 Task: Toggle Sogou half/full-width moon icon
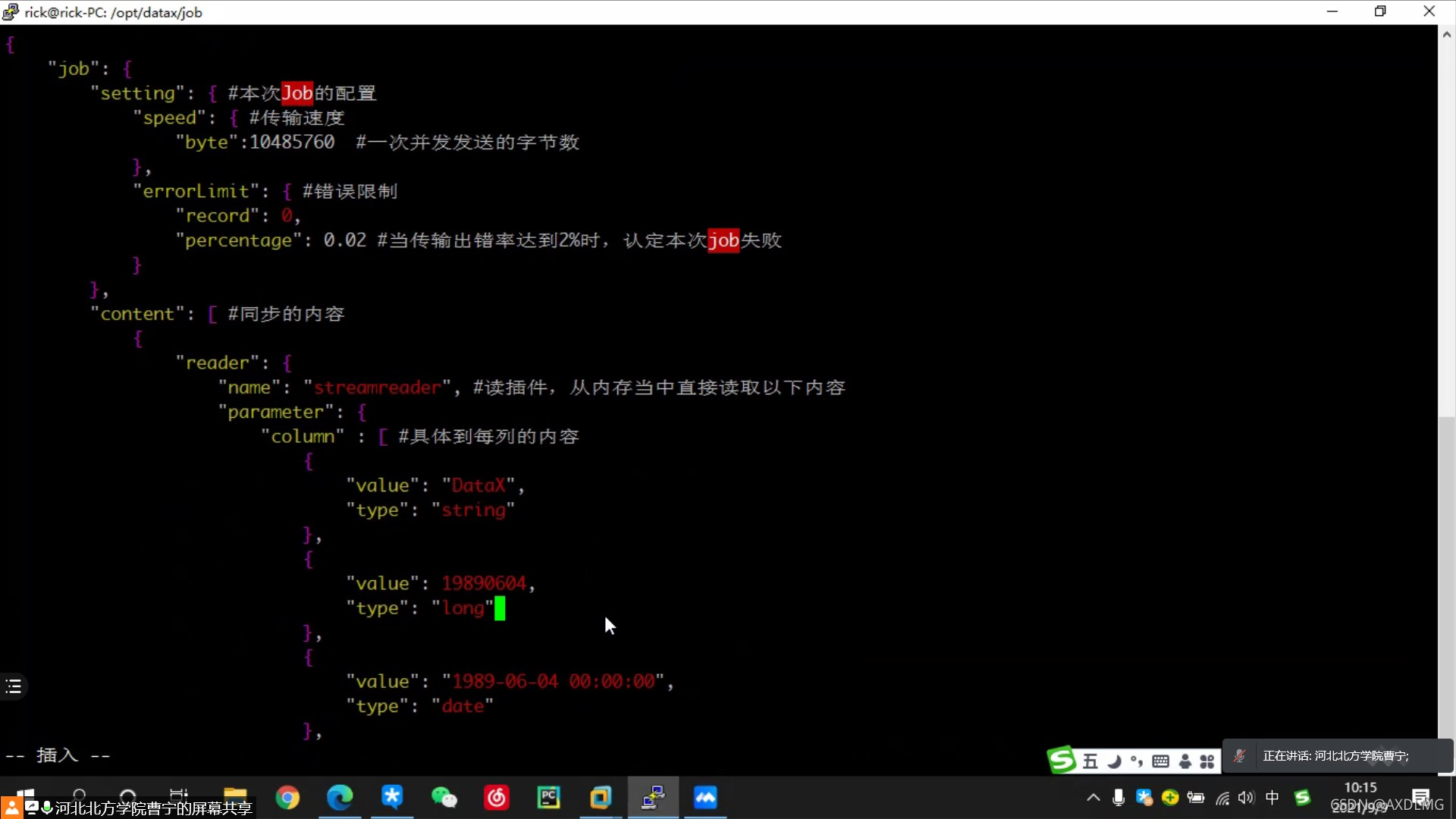(x=1114, y=761)
